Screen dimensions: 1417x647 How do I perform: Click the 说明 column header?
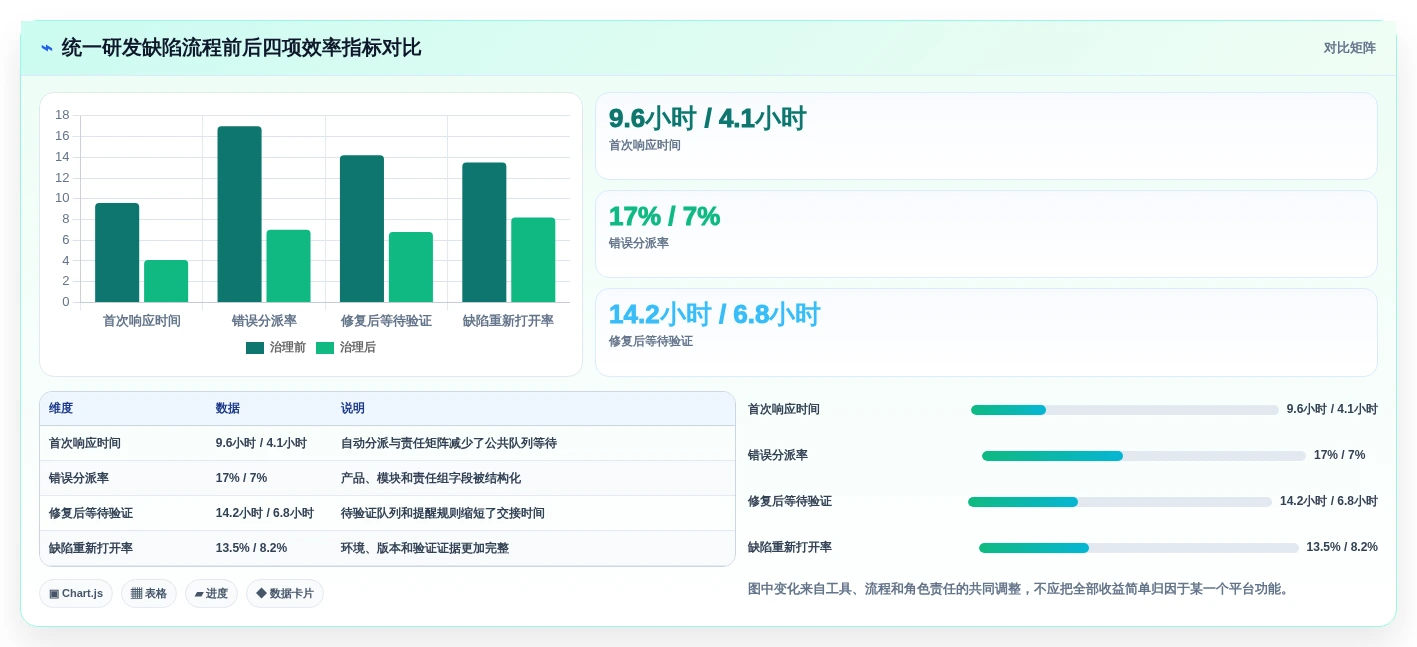click(x=353, y=408)
